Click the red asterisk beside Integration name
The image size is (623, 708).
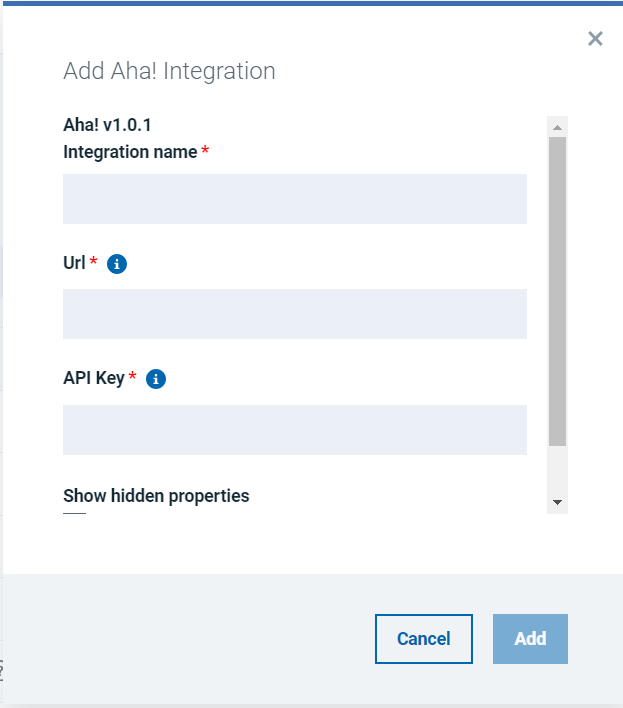[x=205, y=151]
